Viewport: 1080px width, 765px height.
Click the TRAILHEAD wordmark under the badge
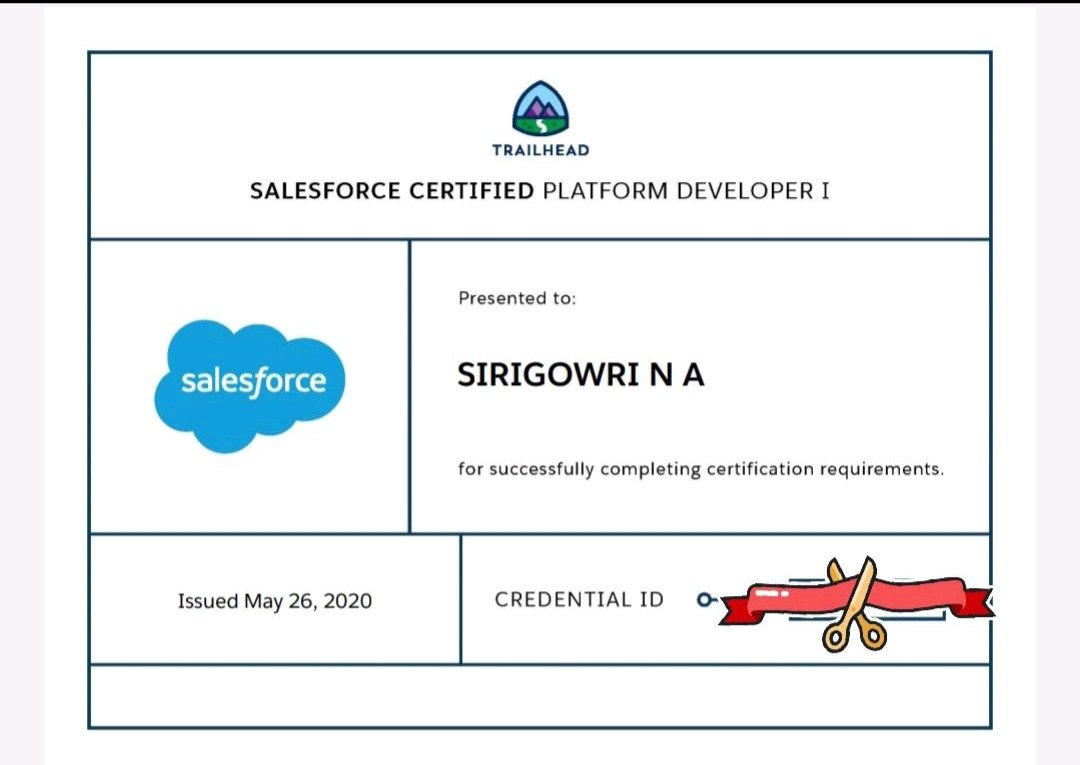(541, 150)
